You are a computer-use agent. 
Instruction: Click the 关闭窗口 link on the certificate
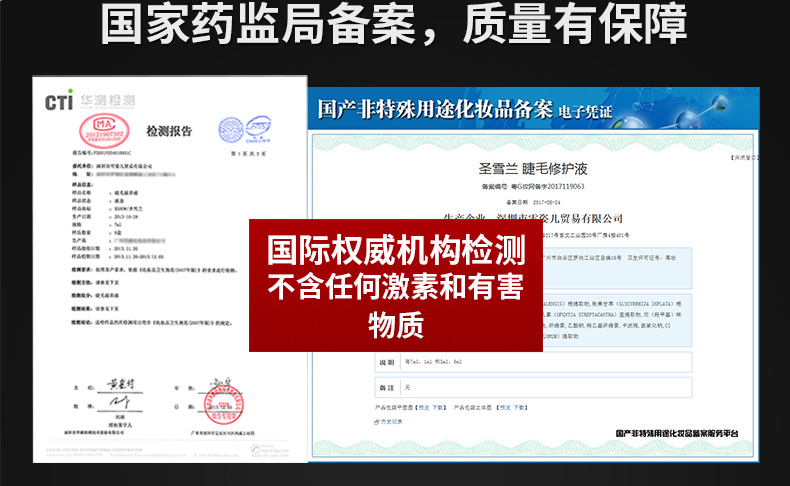coord(744,158)
